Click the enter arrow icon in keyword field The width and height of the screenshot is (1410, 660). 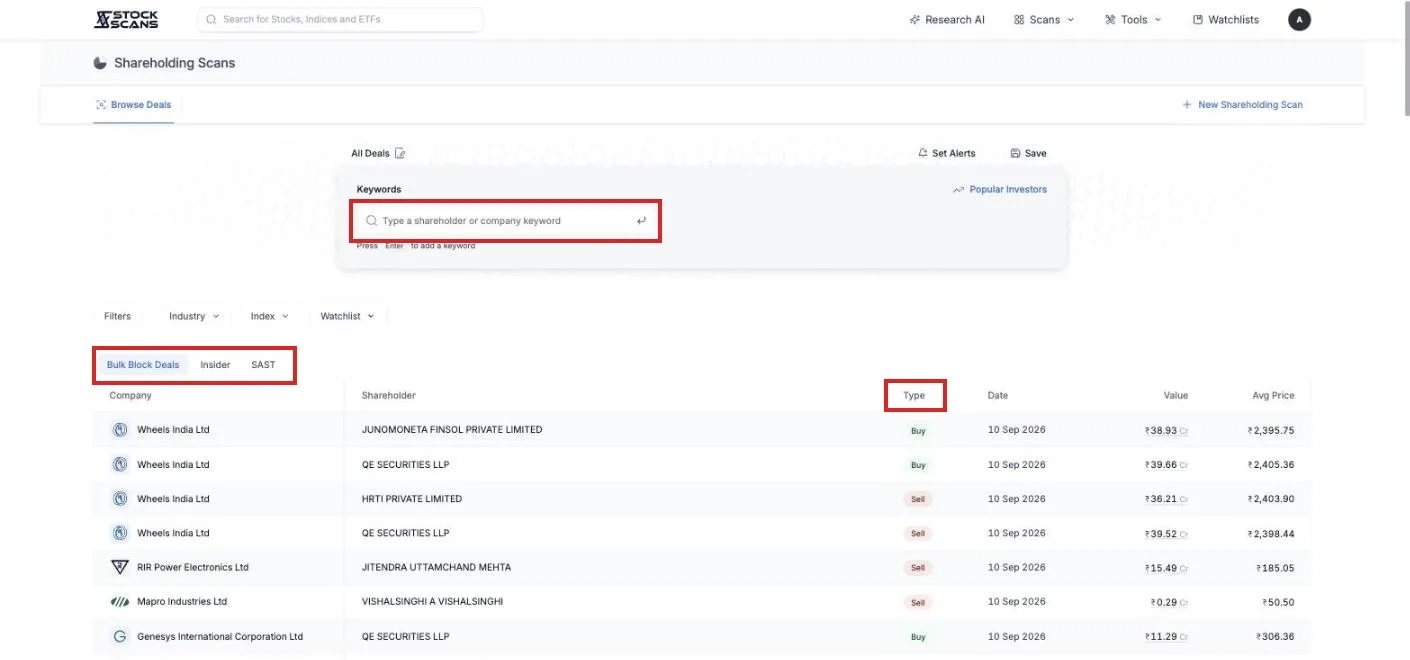click(641, 221)
